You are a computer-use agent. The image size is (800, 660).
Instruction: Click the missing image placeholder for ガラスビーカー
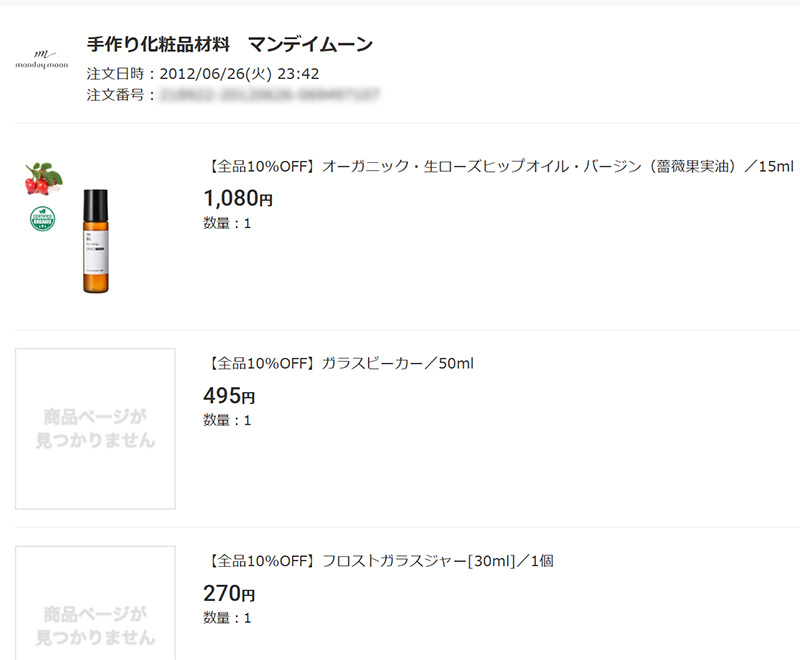(x=95, y=428)
